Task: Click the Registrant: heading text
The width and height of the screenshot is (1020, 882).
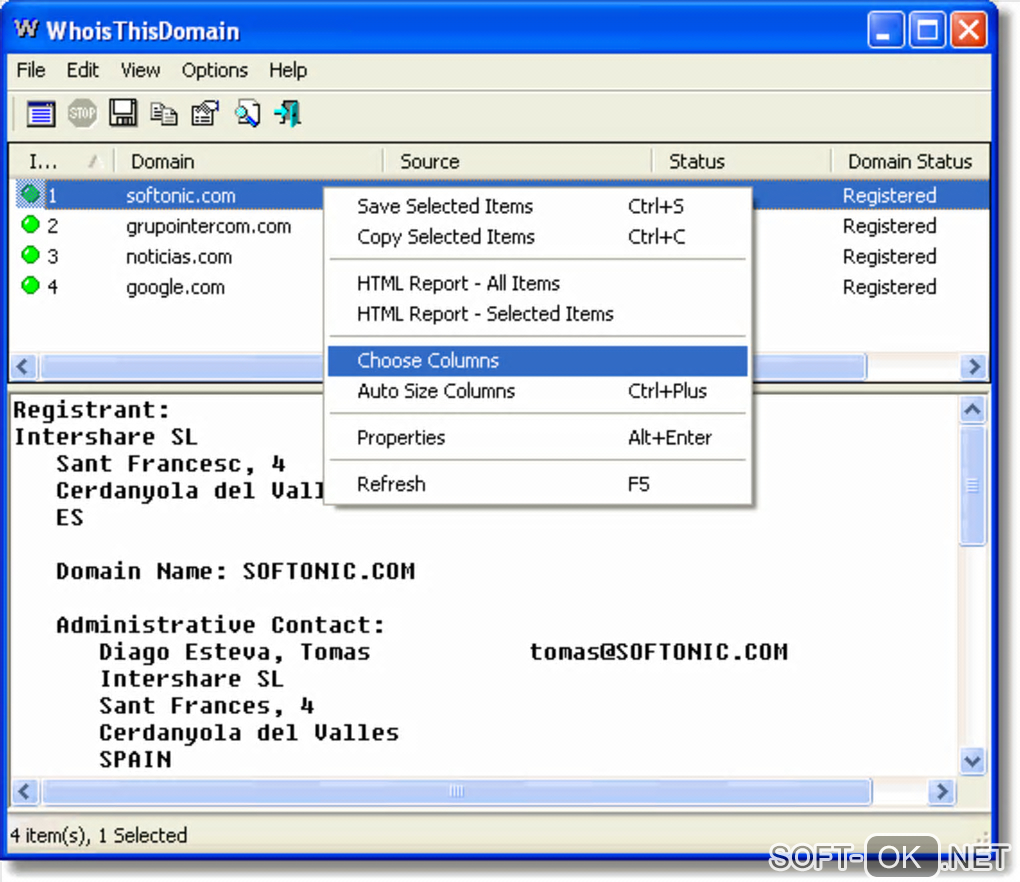Action: coord(92,410)
